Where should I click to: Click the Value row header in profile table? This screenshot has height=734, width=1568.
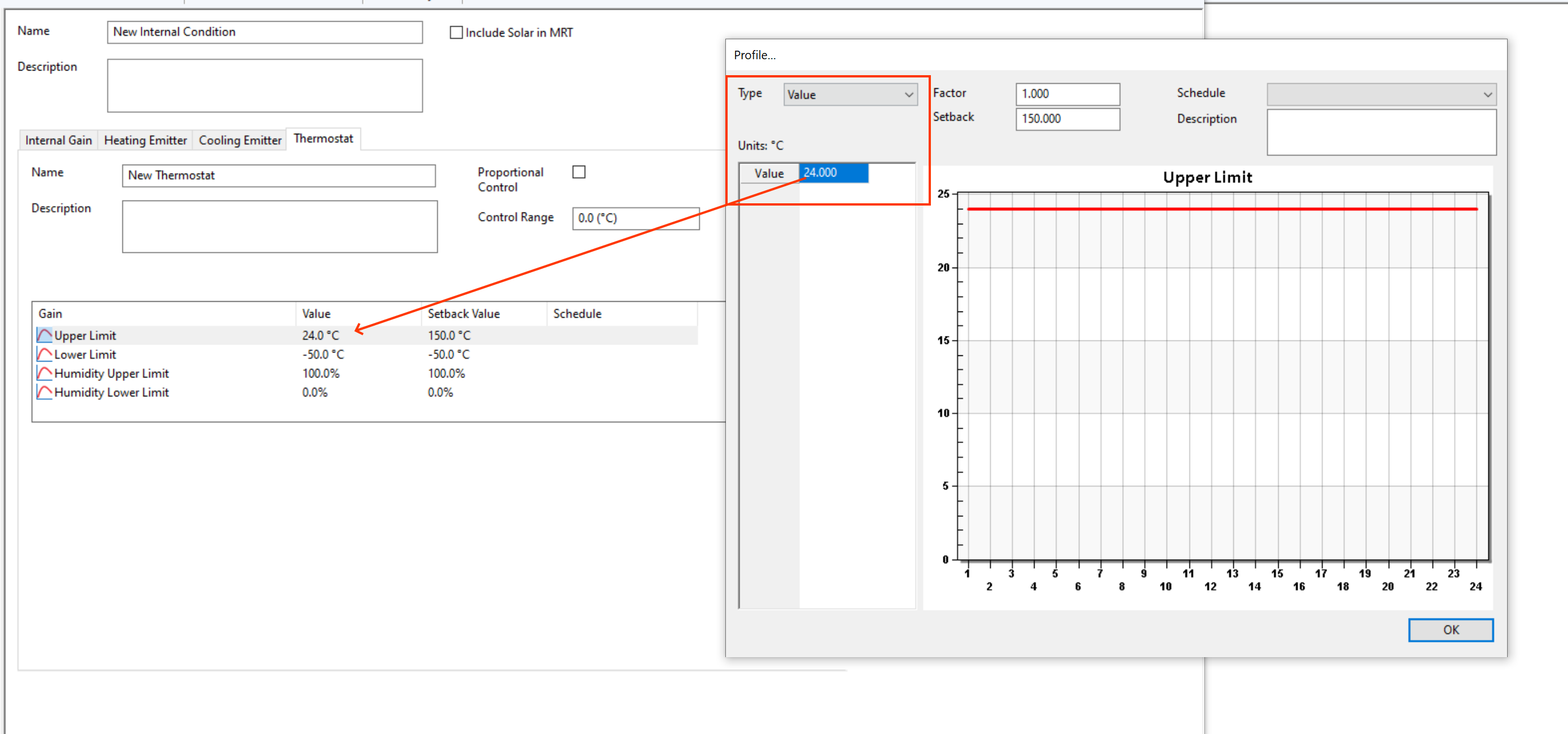(x=769, y=173)
